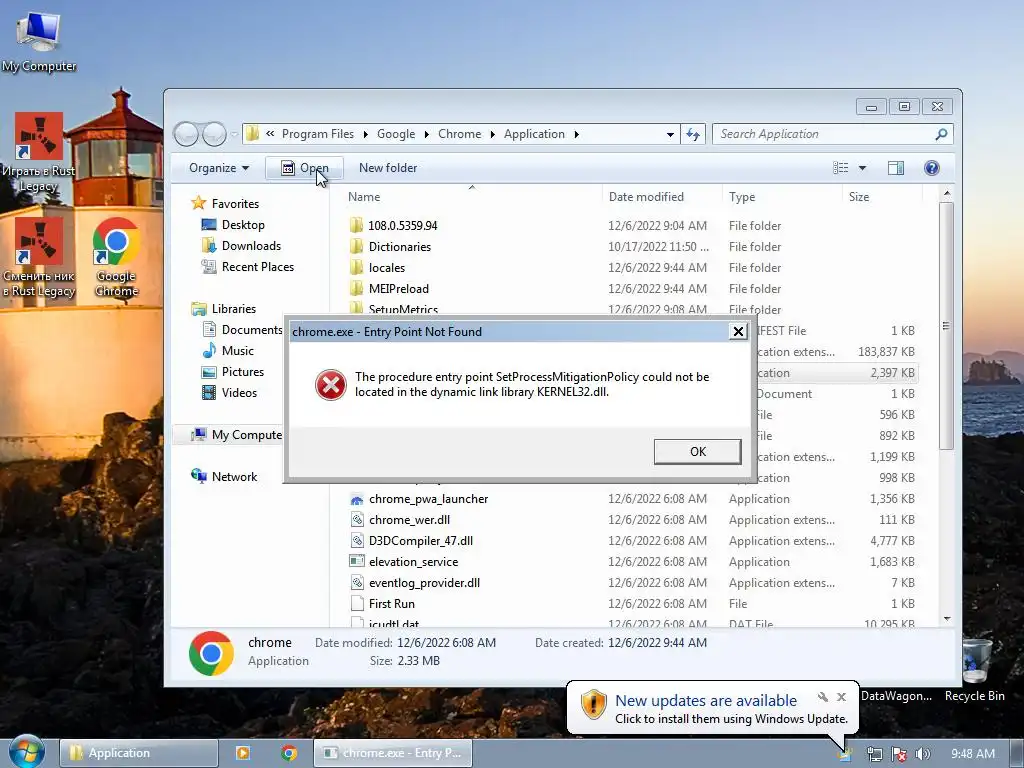The width and height of the screenshot is (1024, 768).
Task: Select the Google Chrome desktop shortcut
Action: [x=116, y=257]
